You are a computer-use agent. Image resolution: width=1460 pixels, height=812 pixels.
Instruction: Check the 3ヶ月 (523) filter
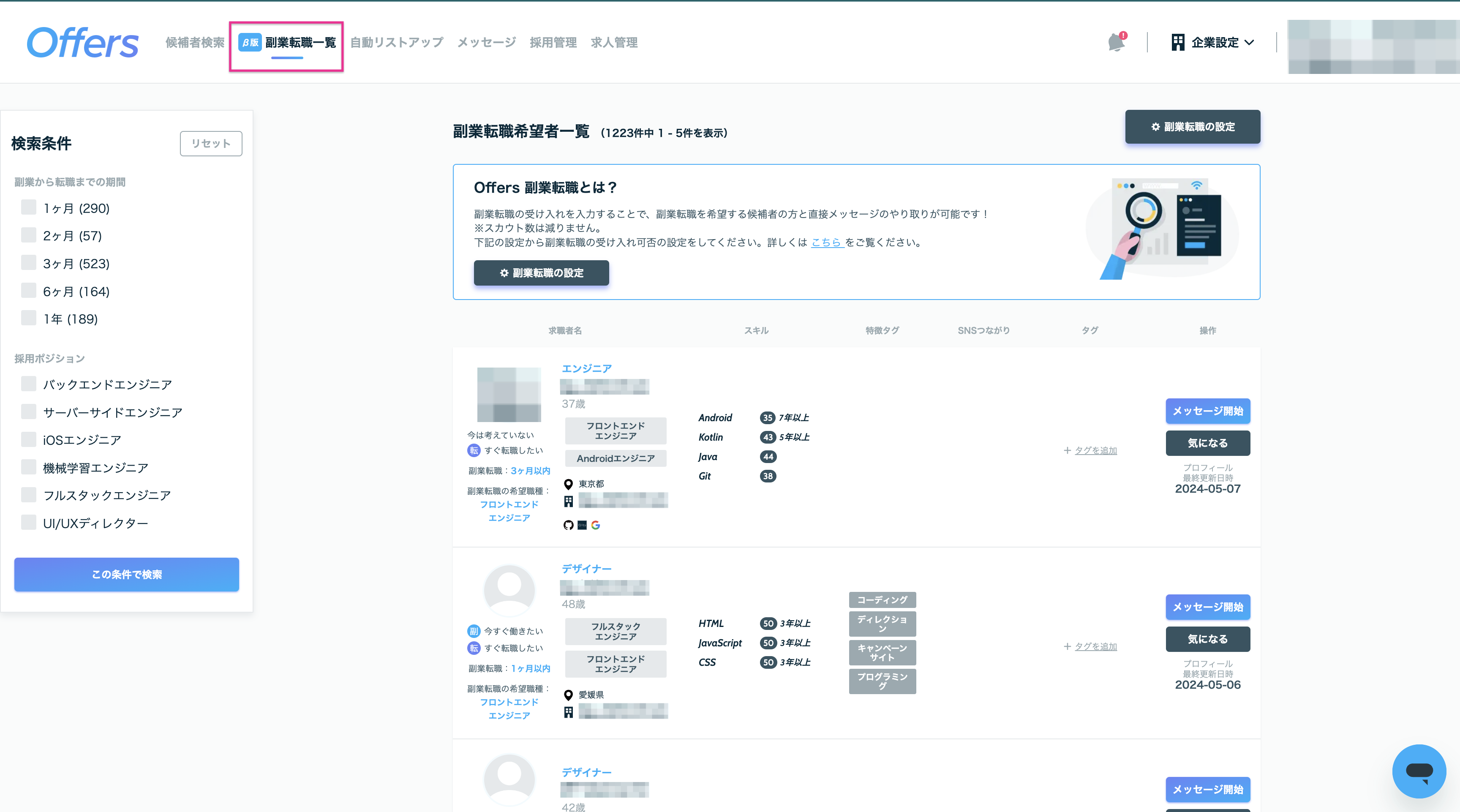28,263
